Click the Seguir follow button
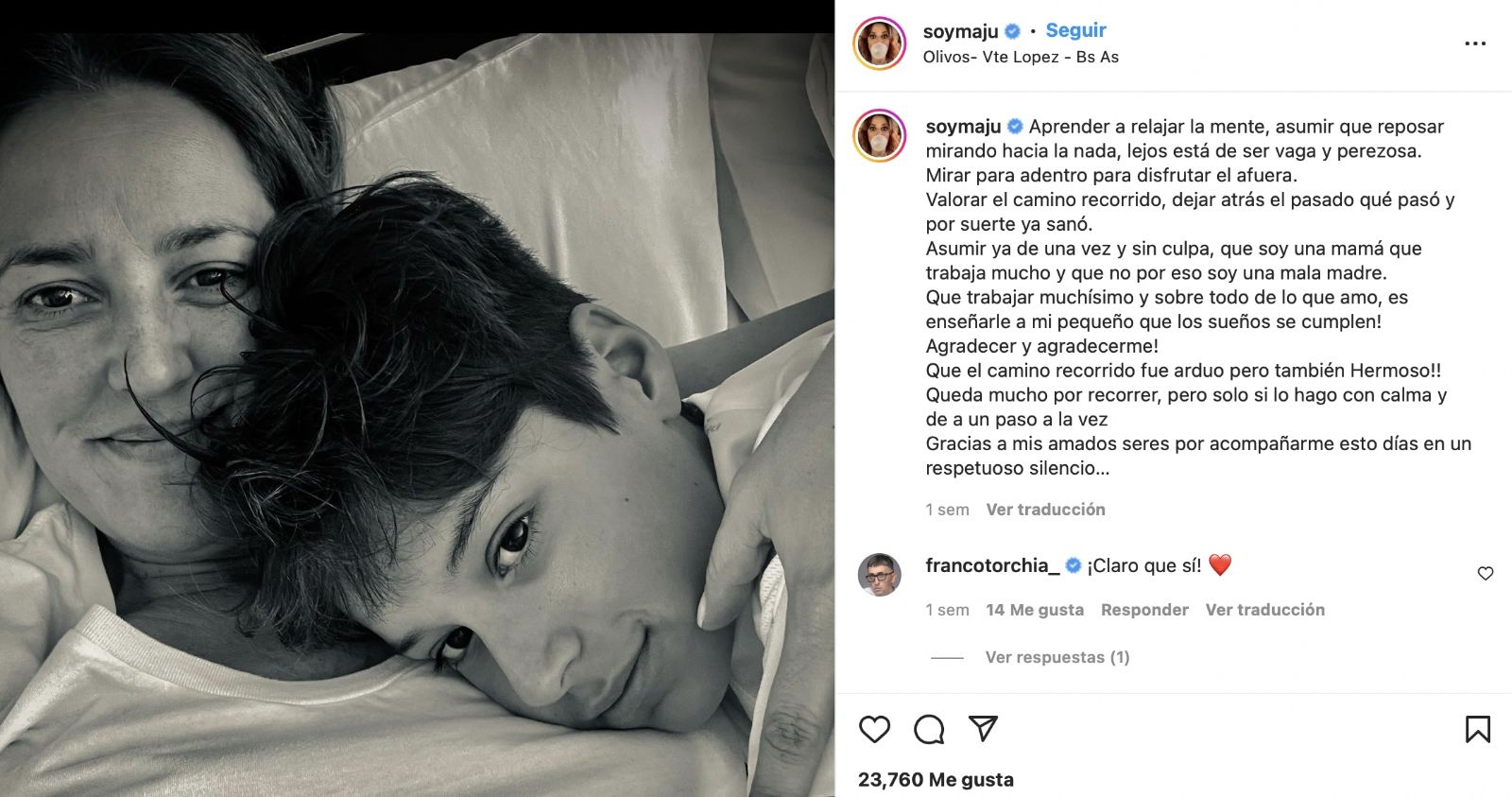This screenshot has height=797, width=1512. coord(1075,30)
